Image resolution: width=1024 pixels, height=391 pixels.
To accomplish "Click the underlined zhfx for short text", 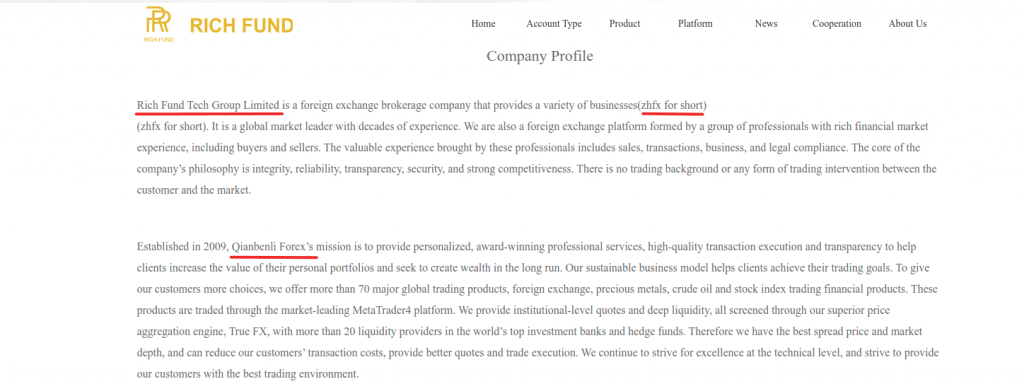I will coord(673,105).
